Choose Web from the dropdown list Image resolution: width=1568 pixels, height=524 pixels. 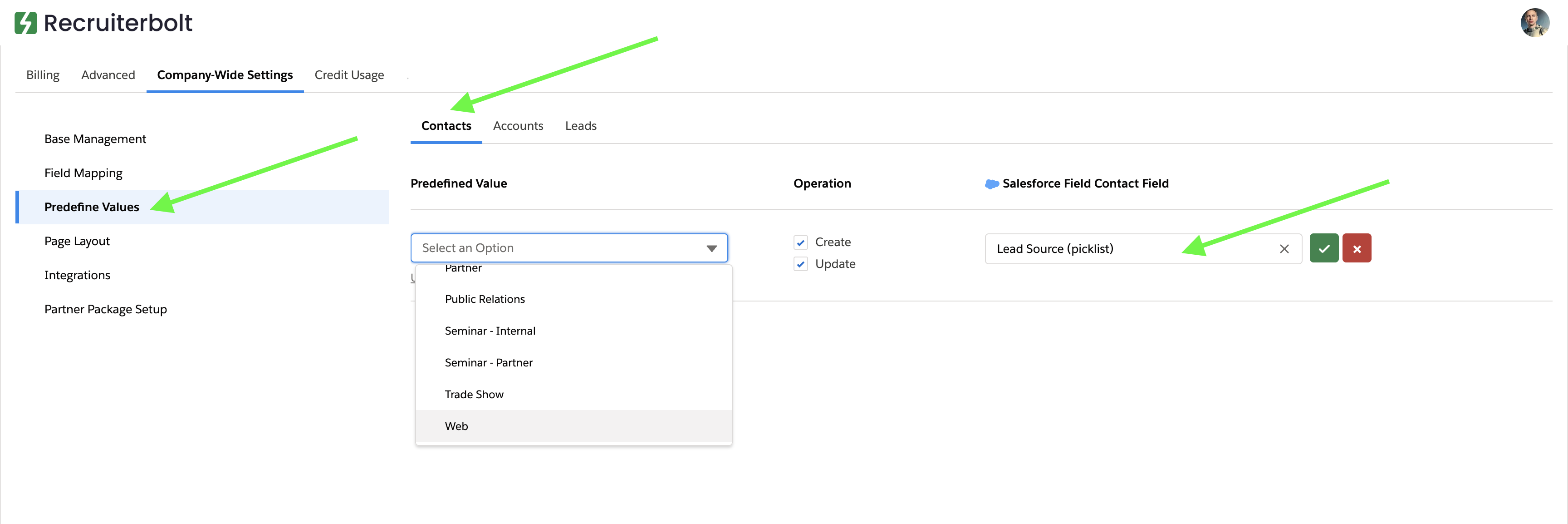coord(456,426)
